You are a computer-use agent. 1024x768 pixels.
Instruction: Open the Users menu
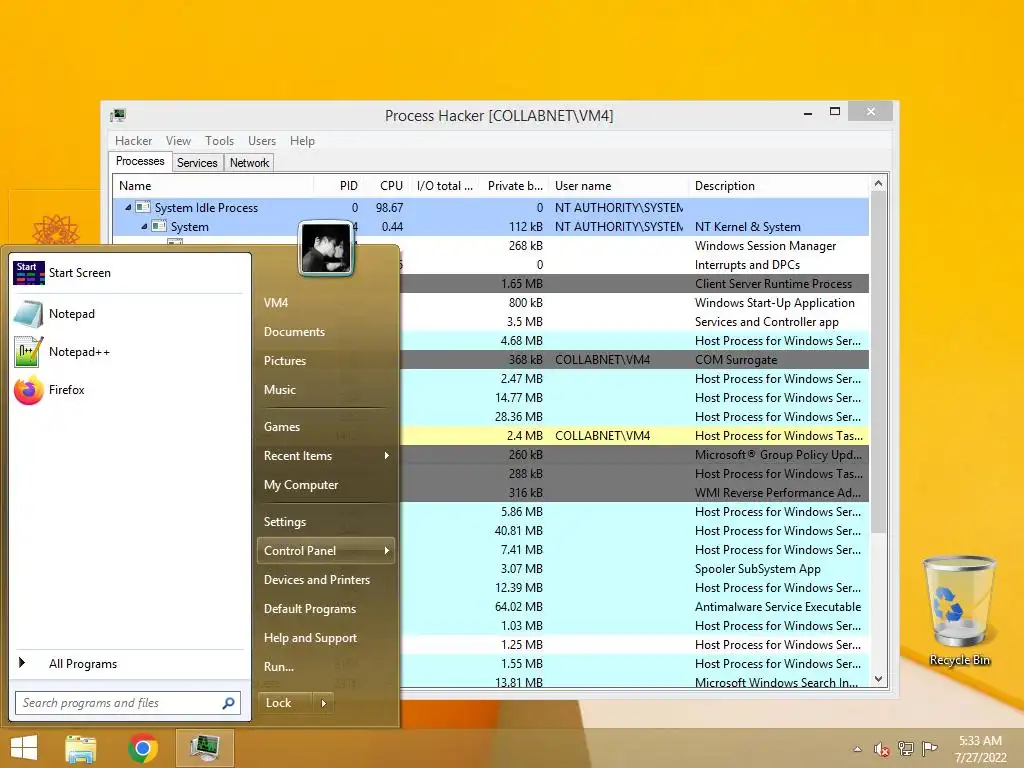click(262, 141)
